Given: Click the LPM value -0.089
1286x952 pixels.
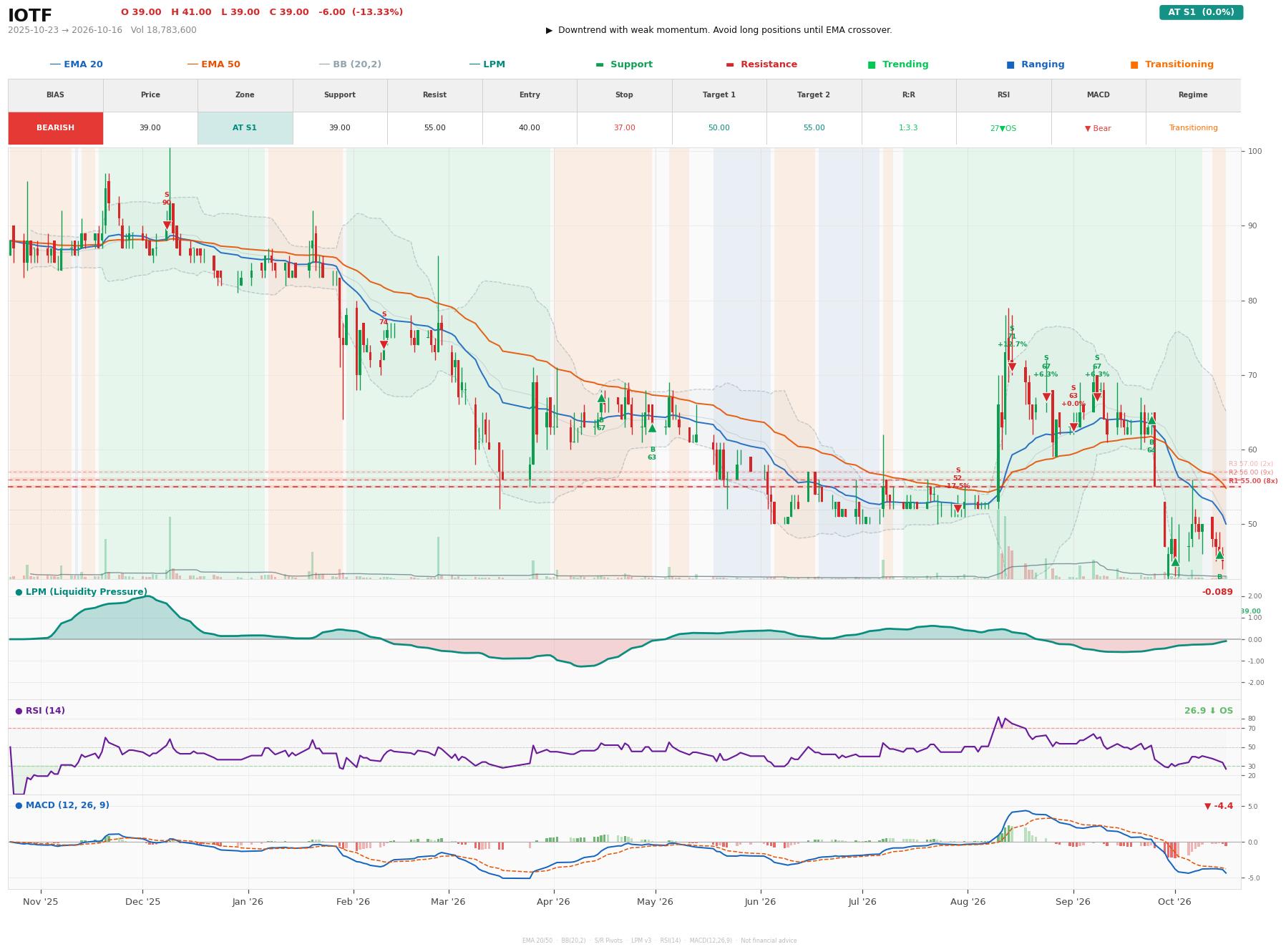Looking at the screenshot, I should pos(1217,592).
